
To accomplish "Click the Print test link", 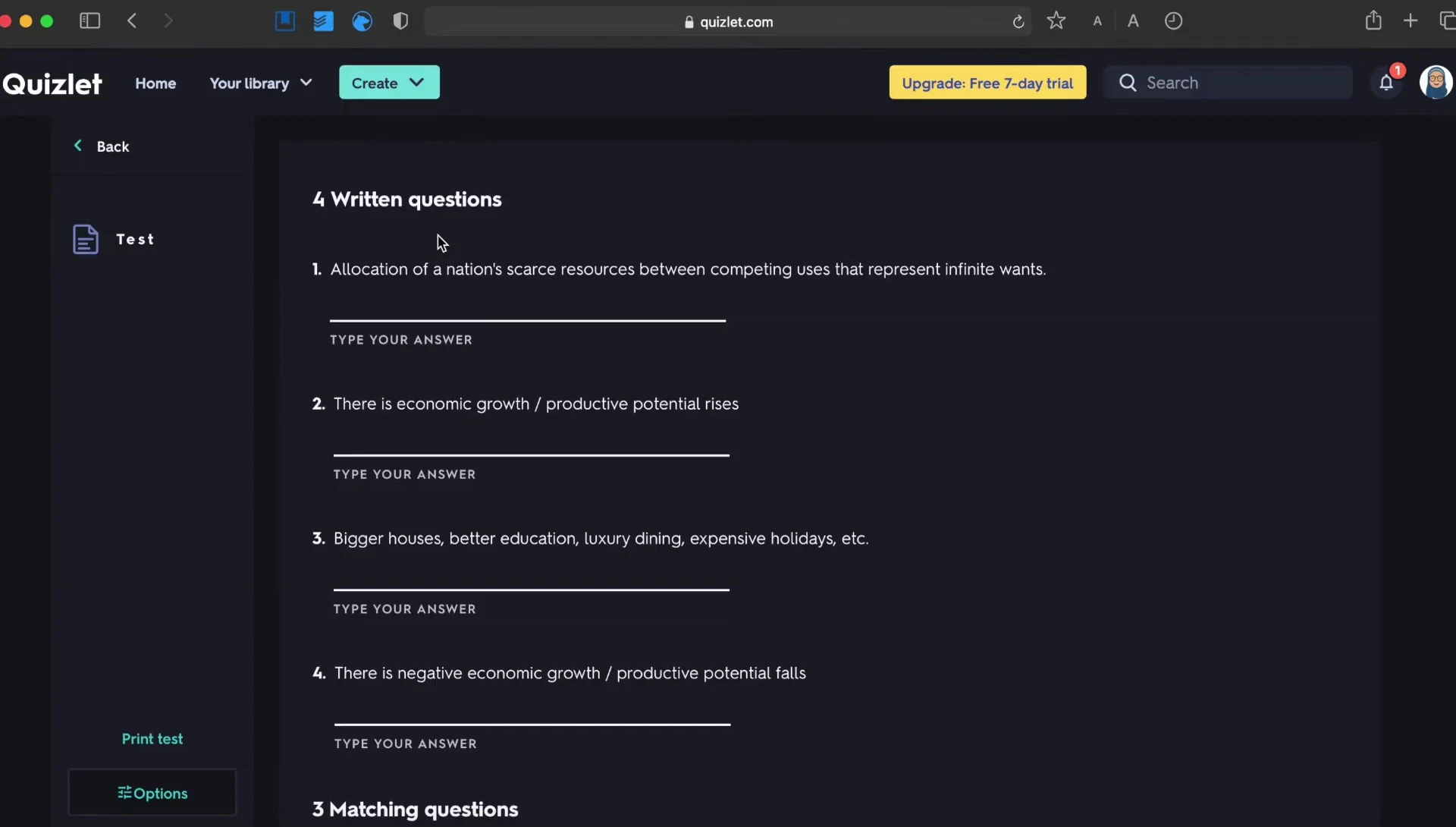I will pos(152,738).
